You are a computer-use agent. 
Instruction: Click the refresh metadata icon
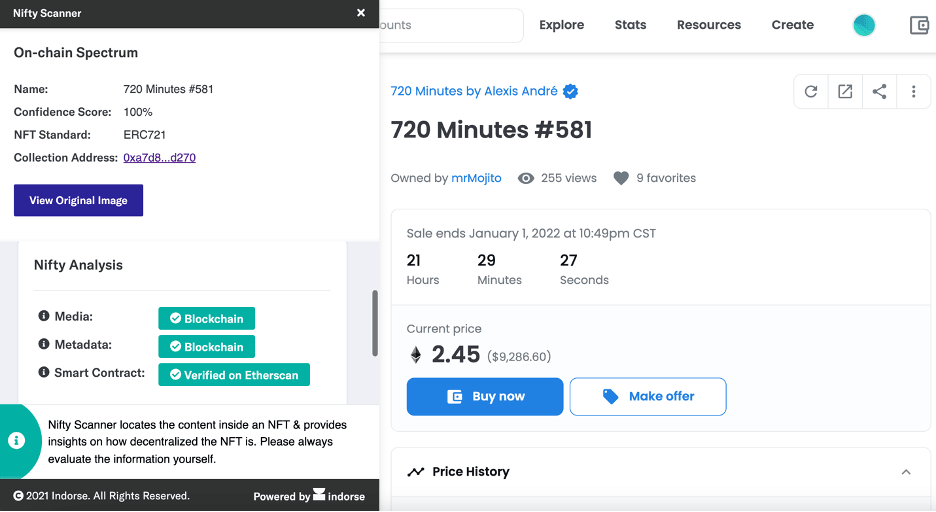[x=811, y=91]
